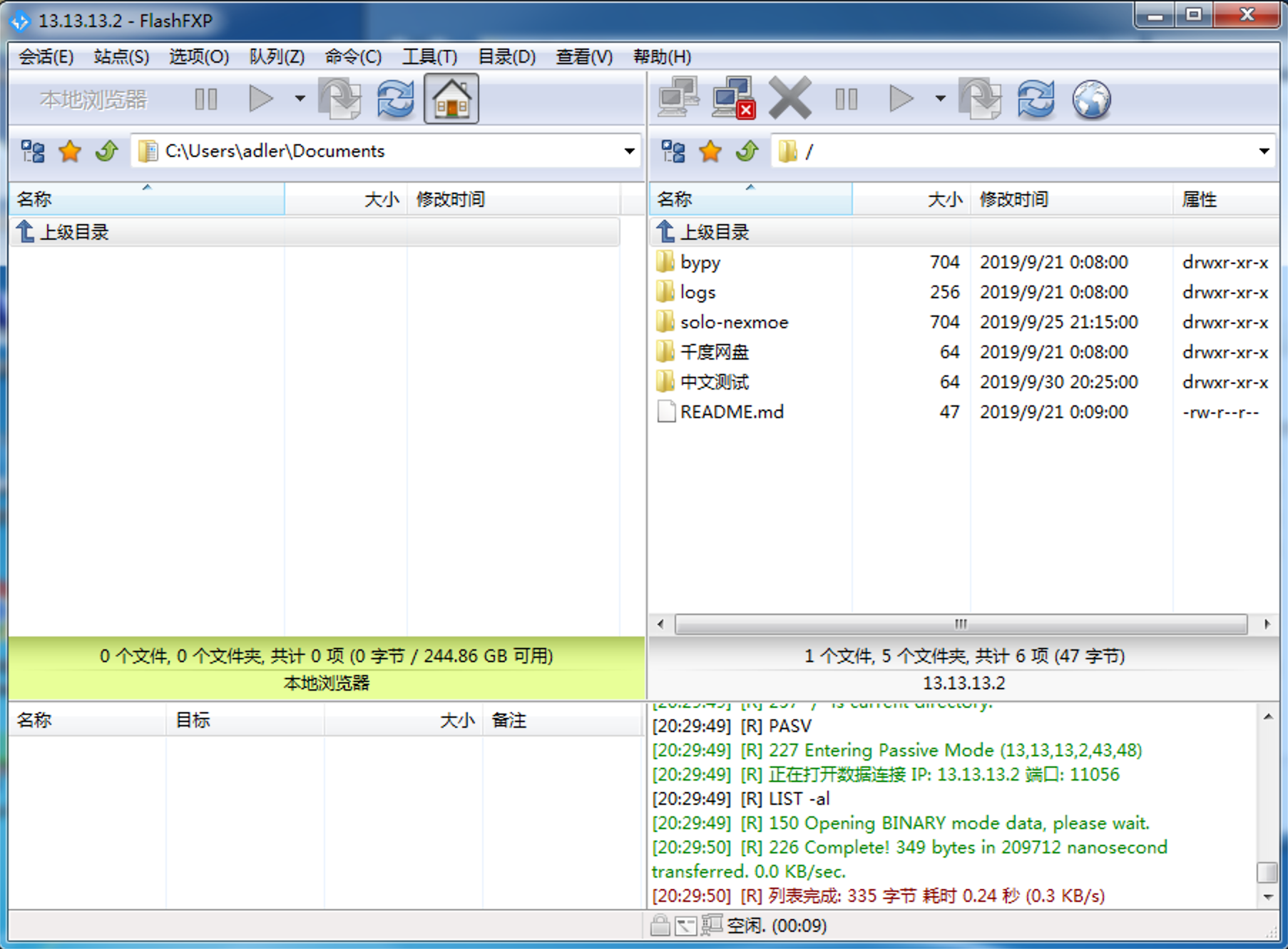This screenshot has height=949, width=1288.
Task: Open the 命令(C) menu
Action: [353, 56]
